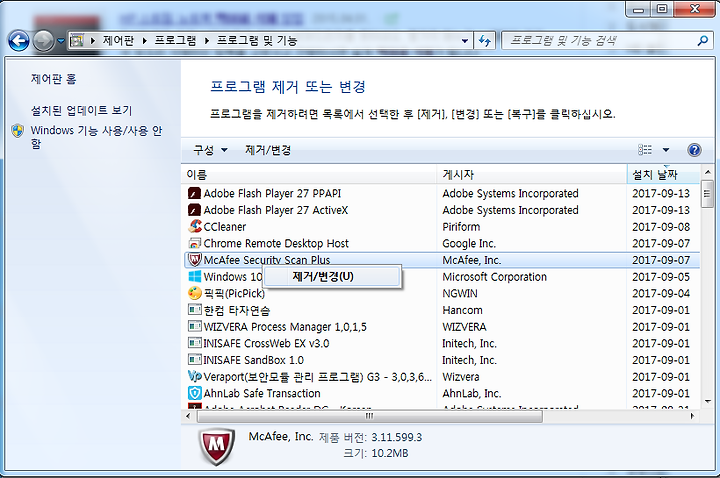Click the NGWIN publisher cell
Screen dimensions: 720x478
point(460,293)
